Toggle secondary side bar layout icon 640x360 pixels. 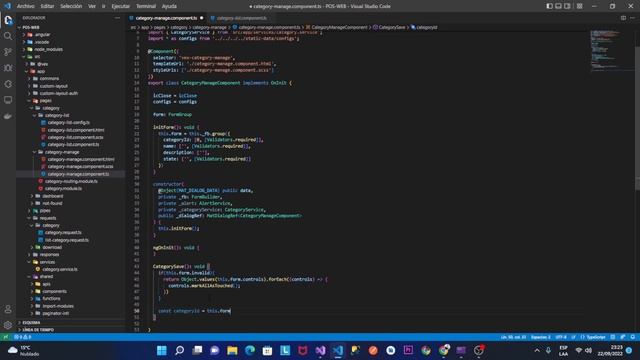pos(567,6)
